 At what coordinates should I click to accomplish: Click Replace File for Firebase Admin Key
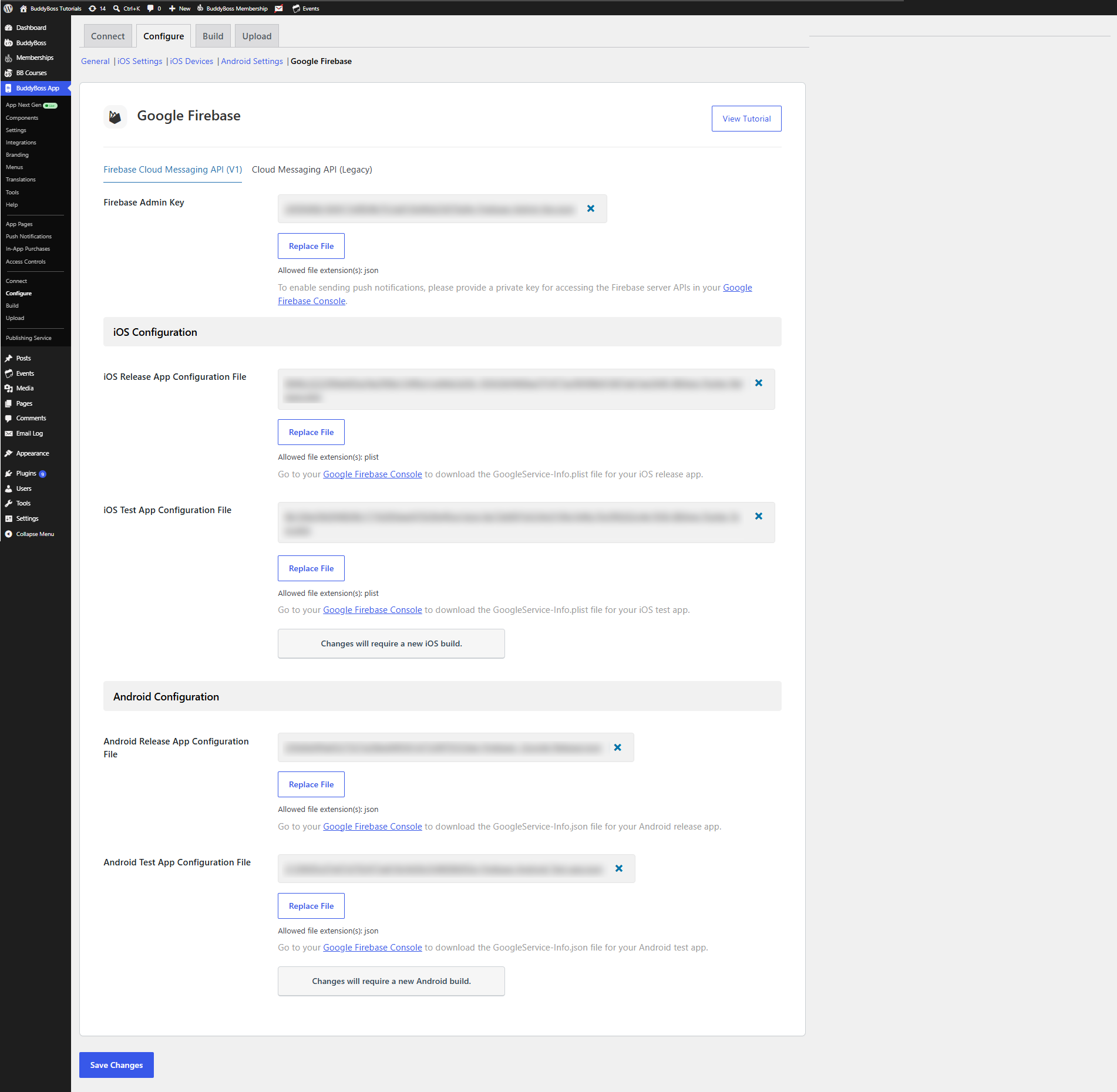coord(311,246)
